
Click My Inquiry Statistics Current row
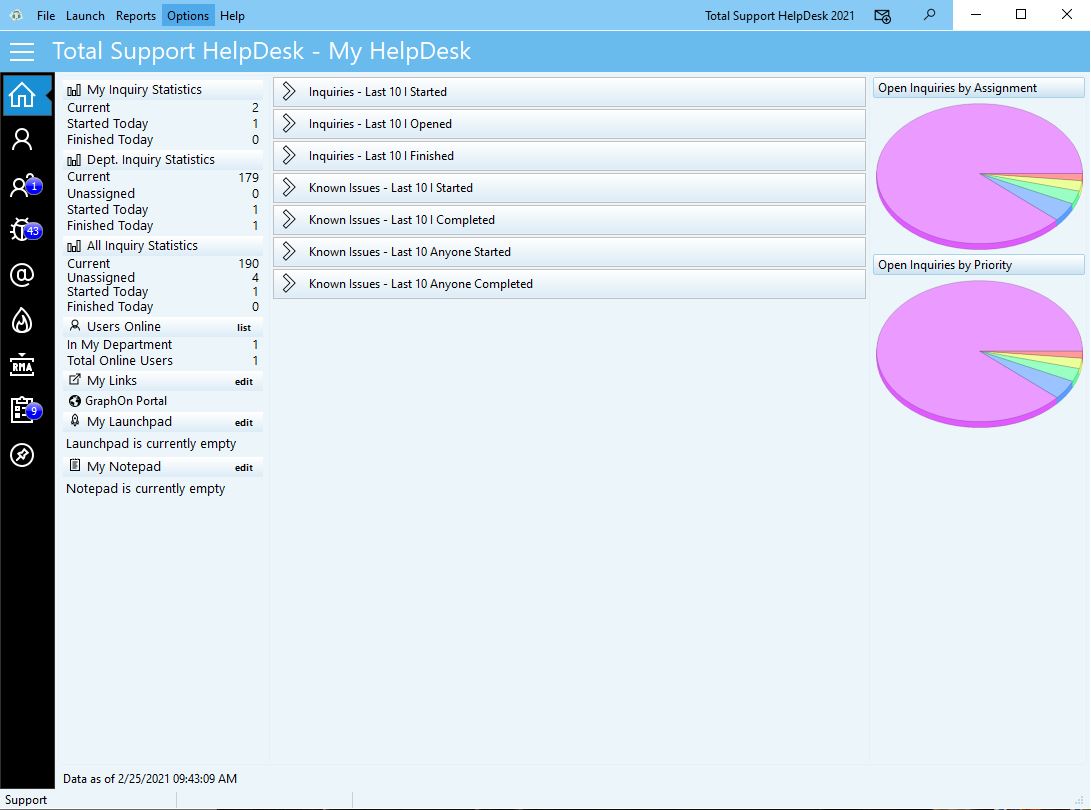(x=163, y=108)
